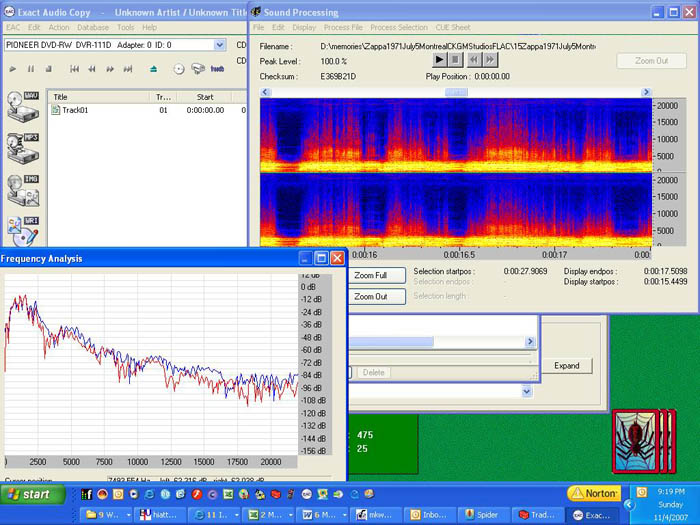Click rewind button in Sound Processing playback
This screenshot has width=700, height=525.
[x=474, y=59]
